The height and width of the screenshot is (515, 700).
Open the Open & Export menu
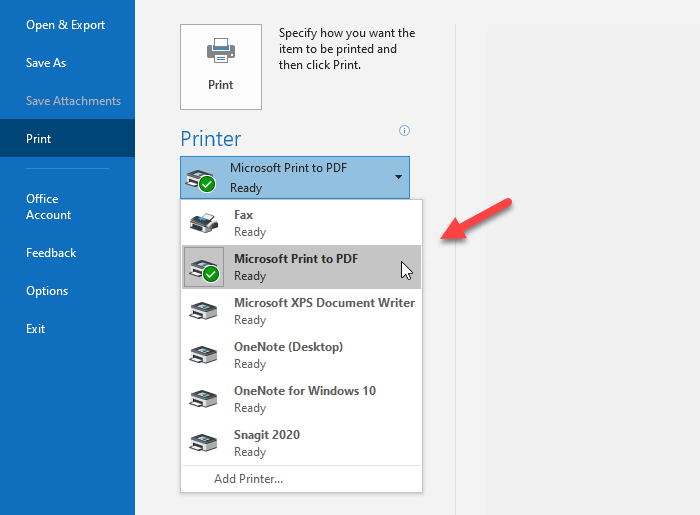[x=67, y=25]
